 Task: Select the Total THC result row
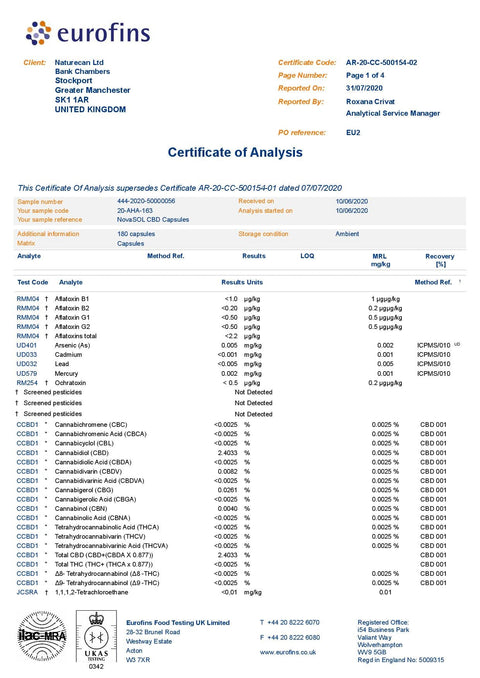(234, 564)
